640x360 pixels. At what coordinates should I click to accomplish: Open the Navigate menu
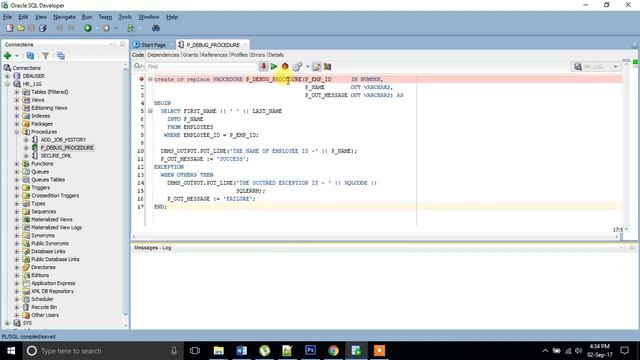(x=64, y=17)
